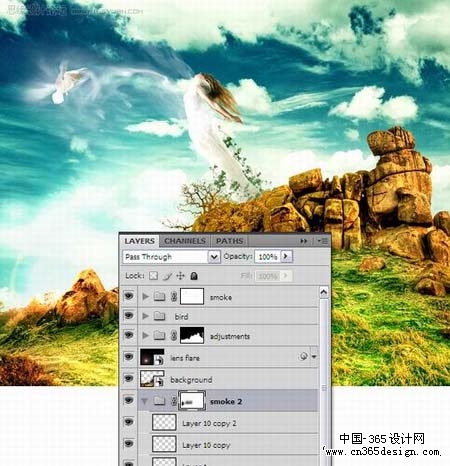
Task: Hide the lens flare layer
Action: pyautogui.click(x=129, y=357)
